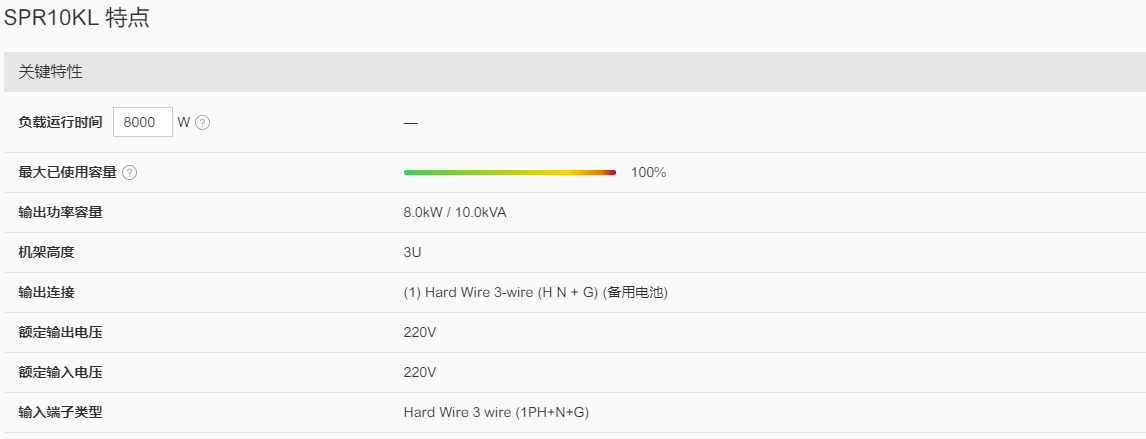This screenshot has width=1146, height=439.
Task: Click the 输入端子类型 row label
Action: (x=60, y=413)
